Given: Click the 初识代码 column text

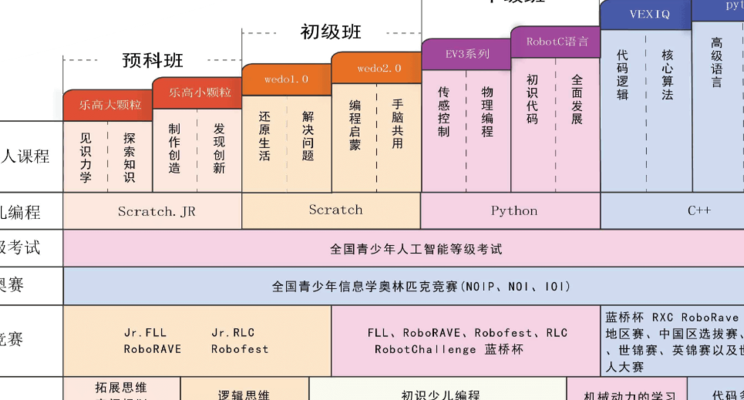Looking at the screenshot, I should (x=532, y=99).
